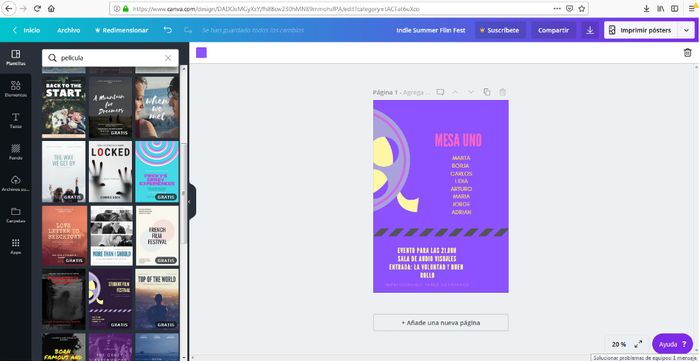Select the teal concentric circles template
Screen dimensions: 700x361
pos(157,172)
